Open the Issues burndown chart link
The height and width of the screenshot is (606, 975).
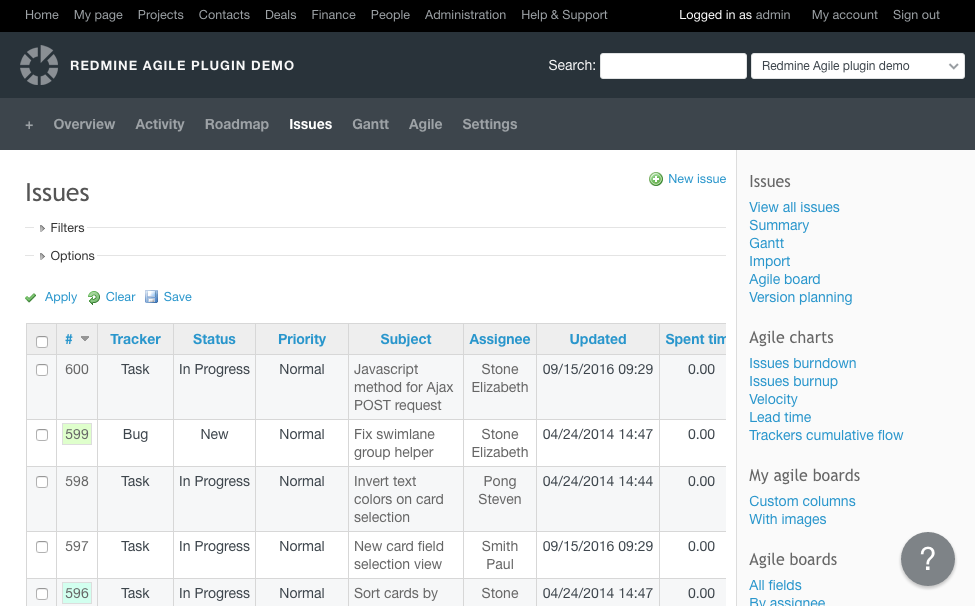tap(802, 363)
